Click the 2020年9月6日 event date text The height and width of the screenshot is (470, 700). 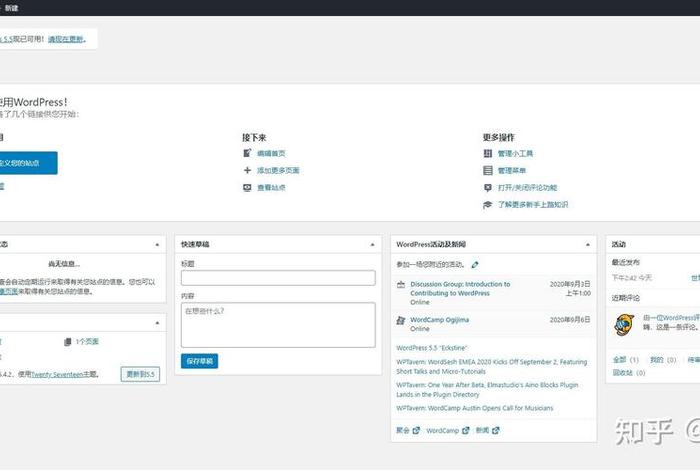point(570,320)
